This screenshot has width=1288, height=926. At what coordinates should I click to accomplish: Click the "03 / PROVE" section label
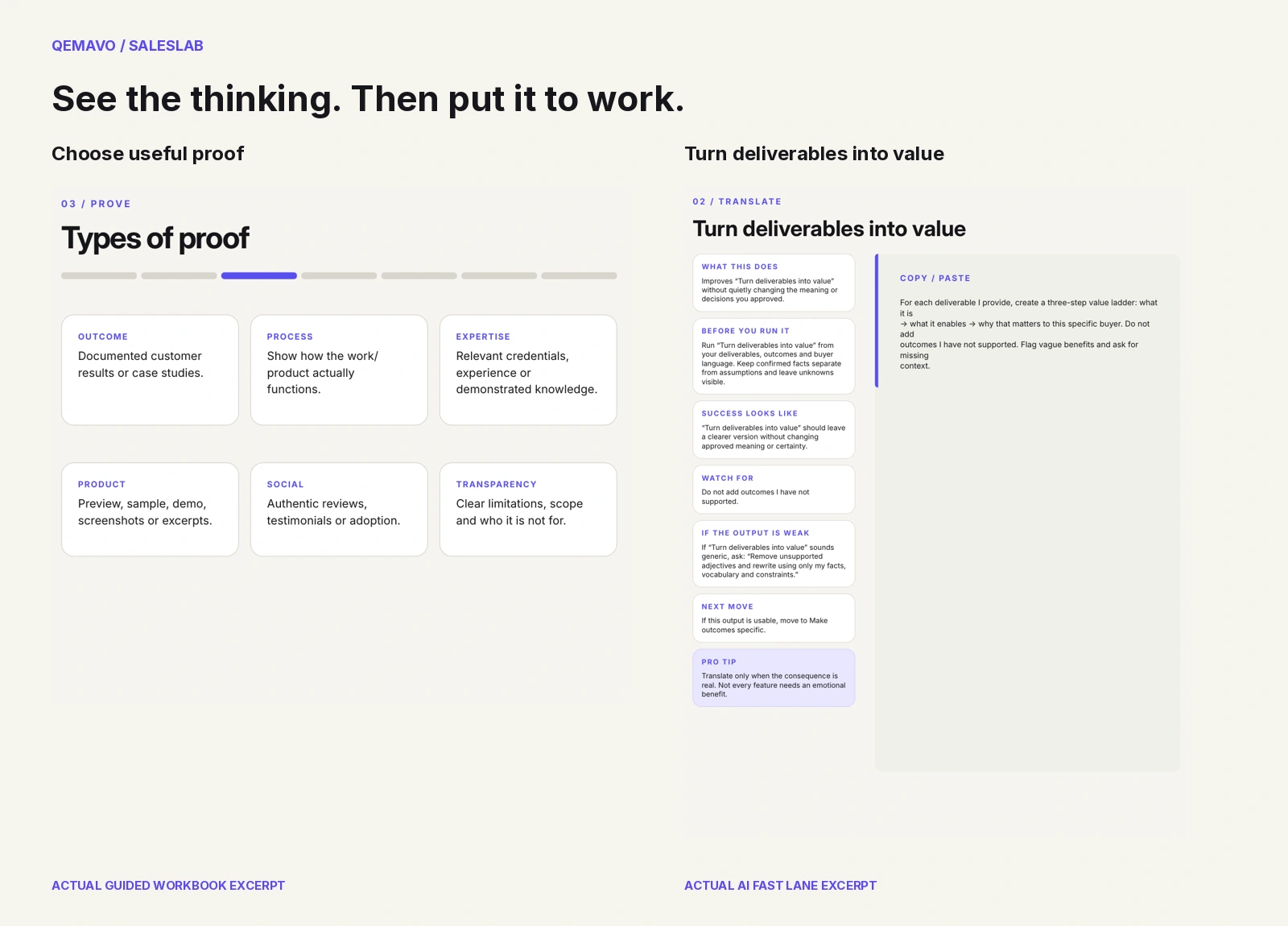tap(96, 205)
